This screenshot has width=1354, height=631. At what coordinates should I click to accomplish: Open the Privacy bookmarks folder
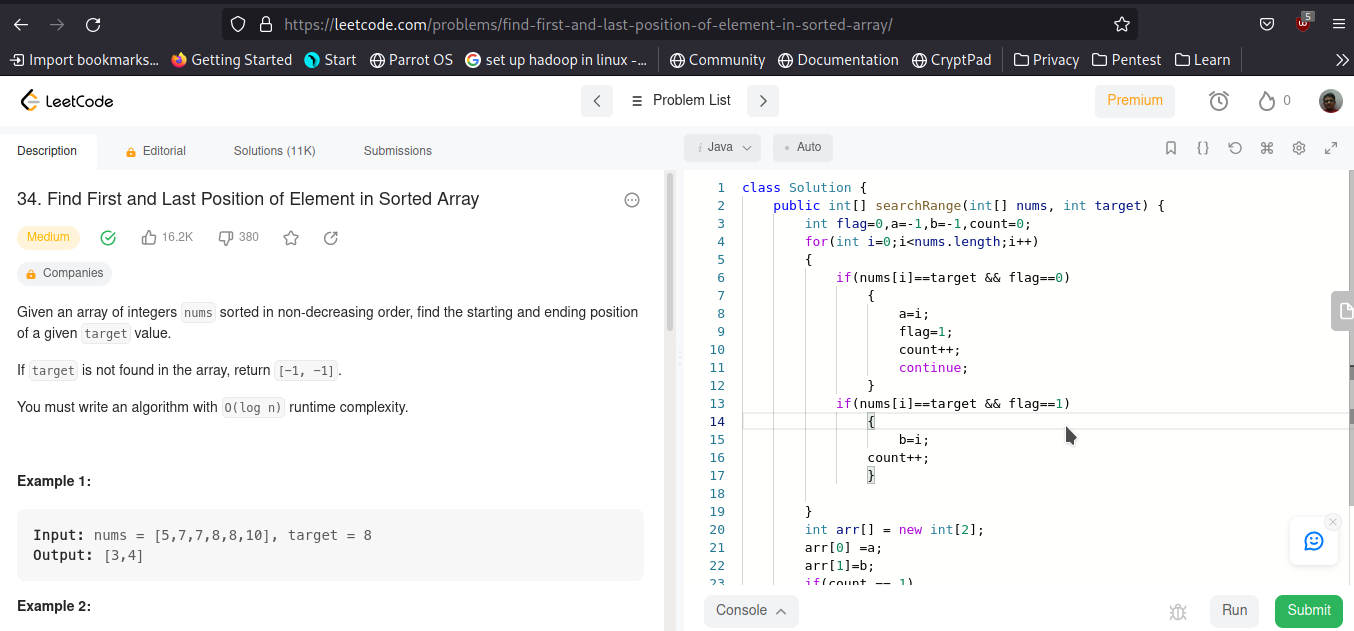(1046, 60)
